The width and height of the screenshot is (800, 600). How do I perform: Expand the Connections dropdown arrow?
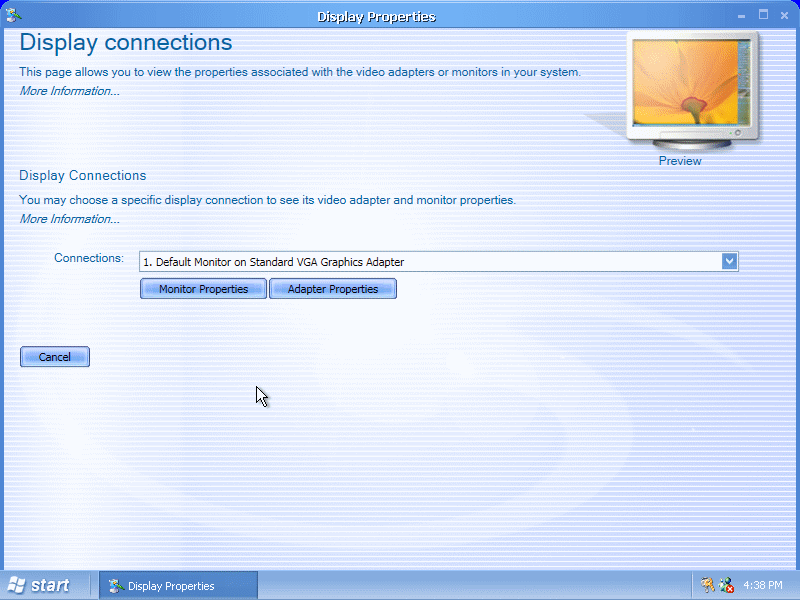[730, 261]
